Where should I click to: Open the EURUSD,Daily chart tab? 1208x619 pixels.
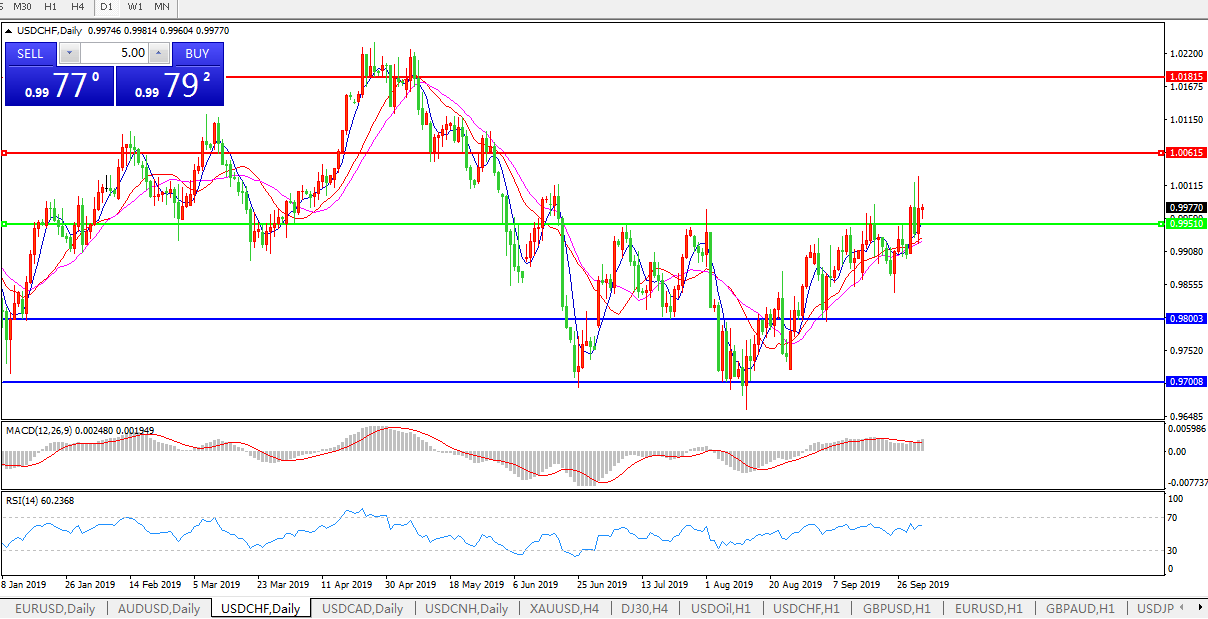pos(55,608)
